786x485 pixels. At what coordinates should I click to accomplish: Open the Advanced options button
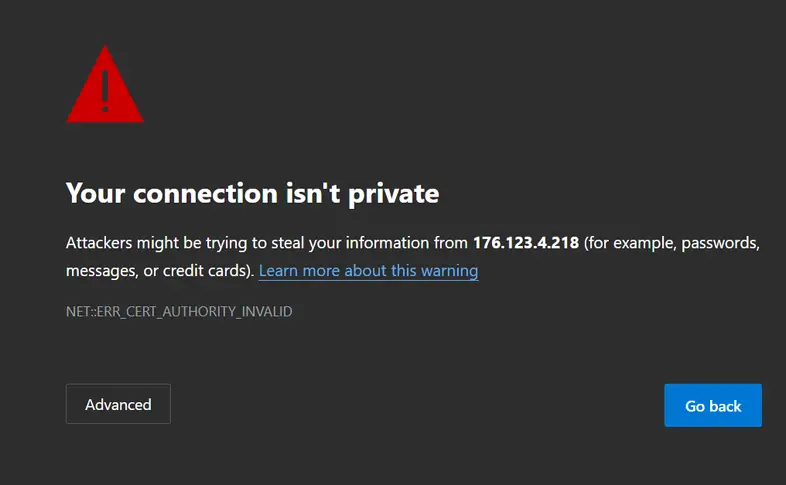118,404
